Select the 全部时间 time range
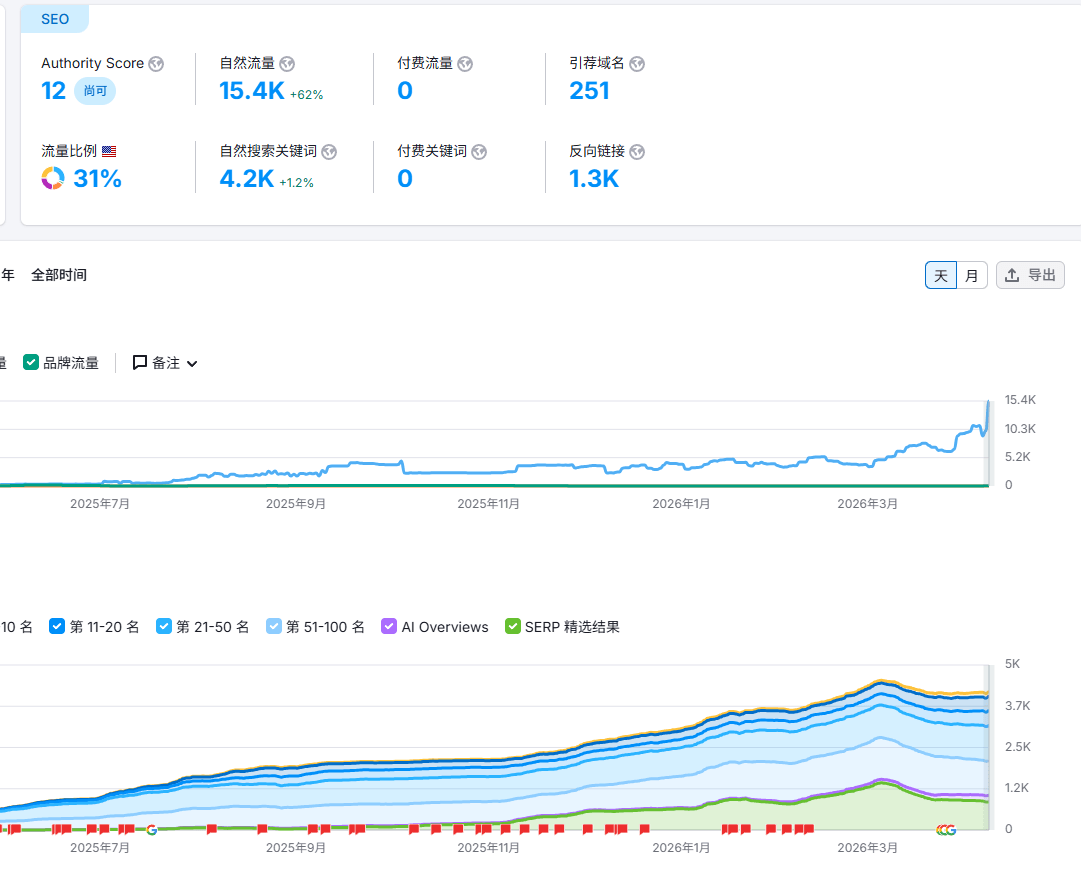 [x=59, y=275]
